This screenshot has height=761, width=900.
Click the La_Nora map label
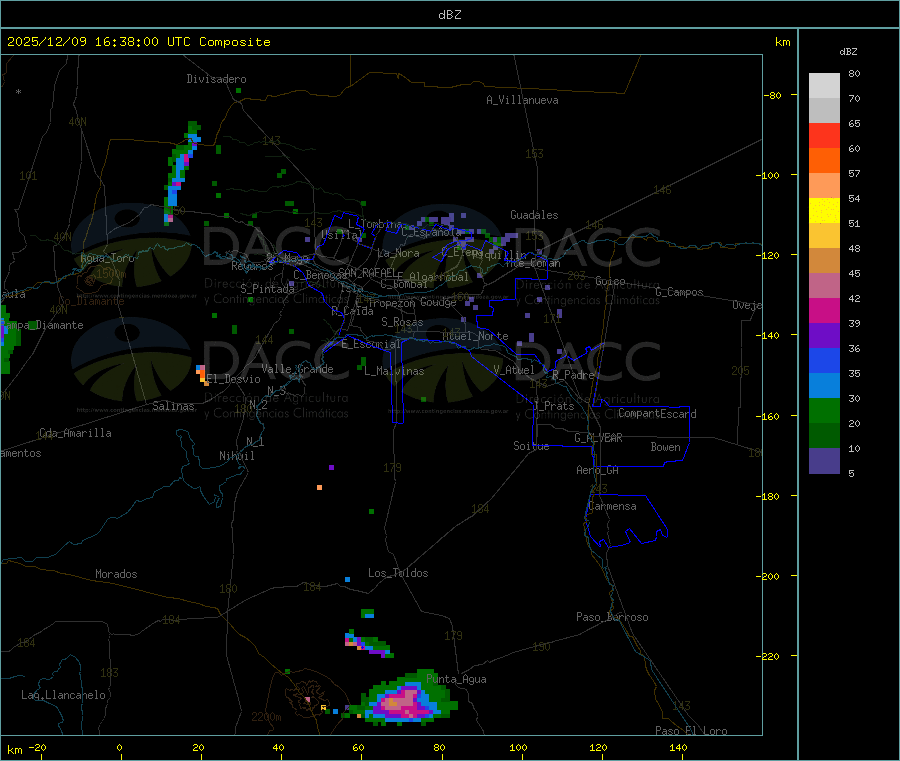click(x=398, y=253)
